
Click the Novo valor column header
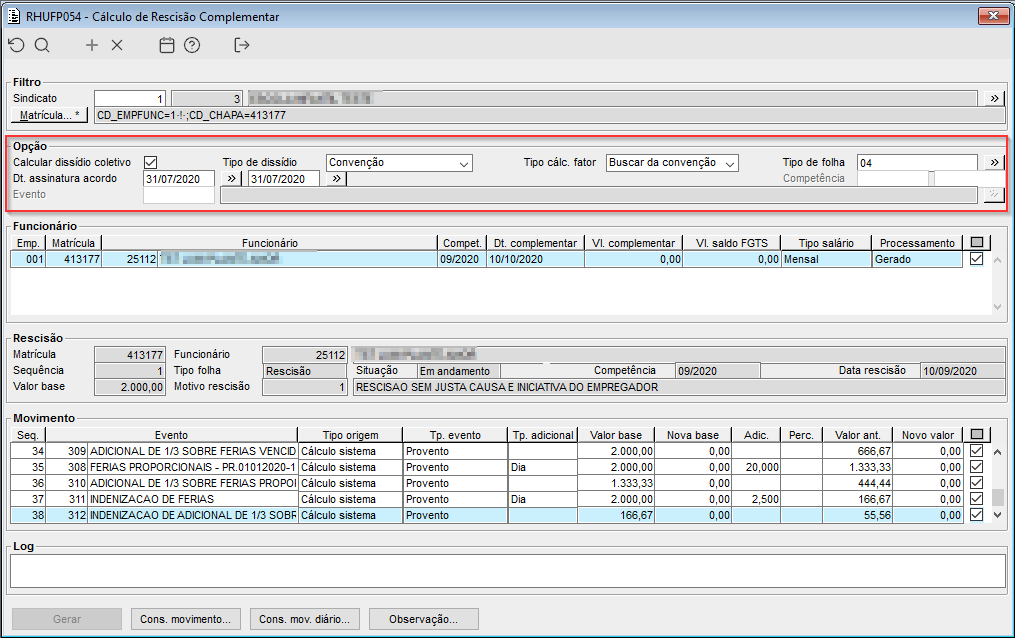(928, 435)
